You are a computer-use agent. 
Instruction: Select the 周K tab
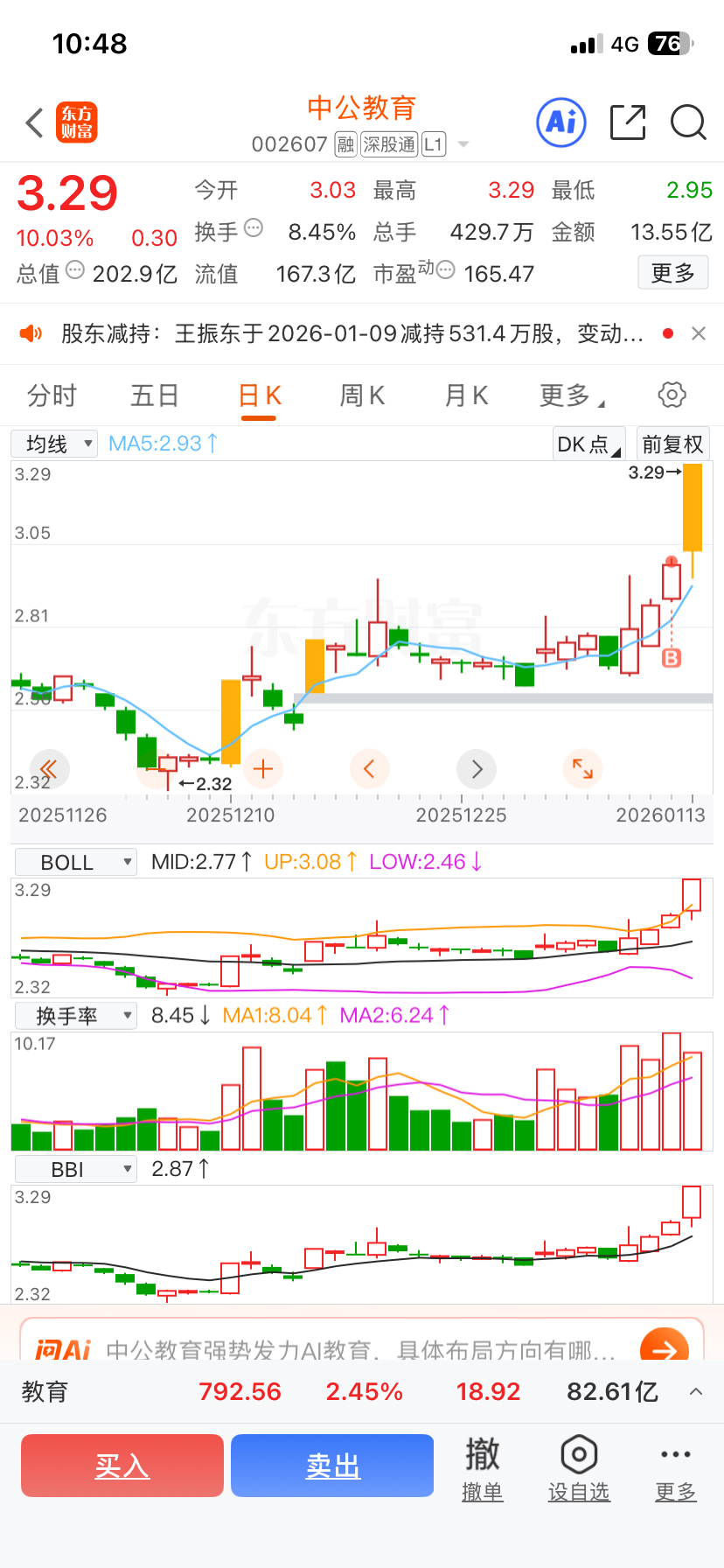[362, 395]
